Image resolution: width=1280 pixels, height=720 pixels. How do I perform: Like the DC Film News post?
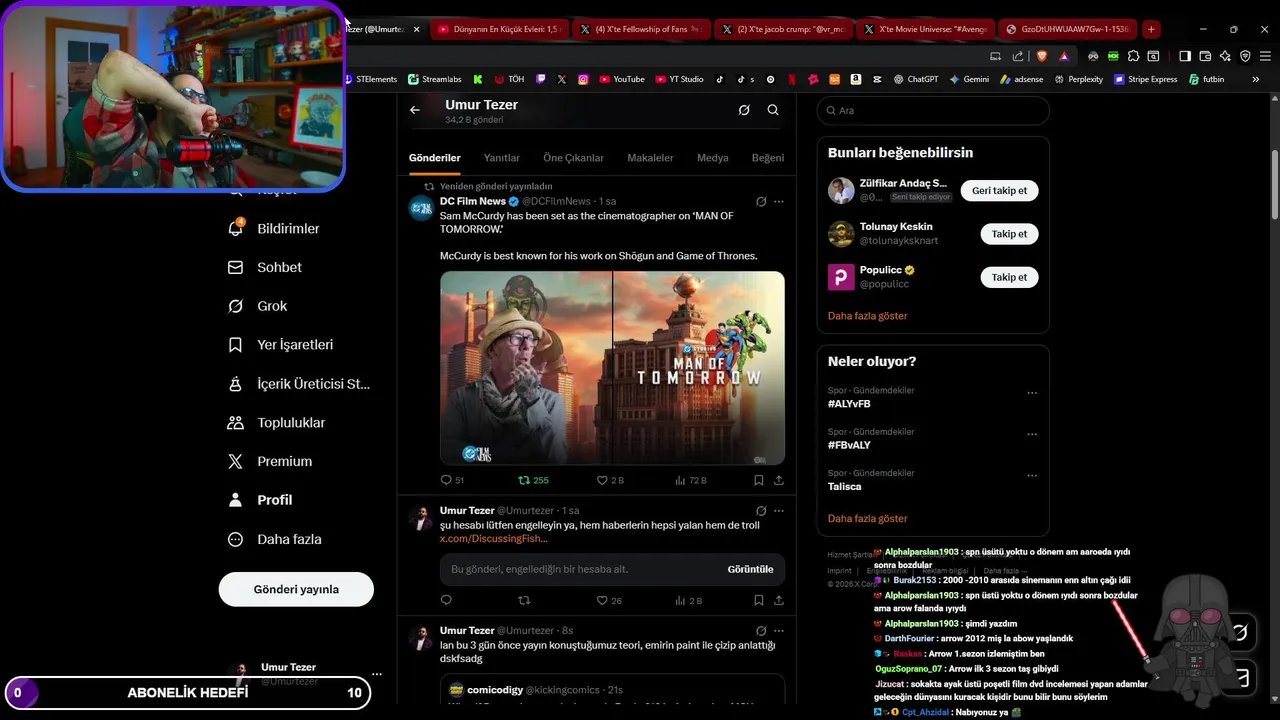[610, 480]
